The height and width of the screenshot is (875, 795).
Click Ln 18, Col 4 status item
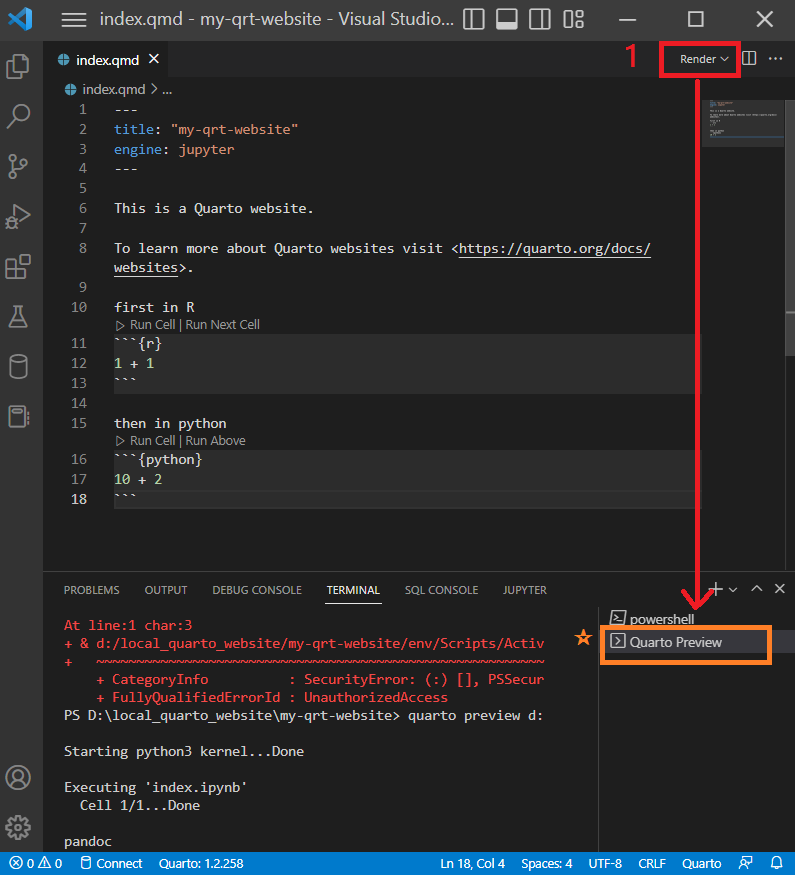pyautogui.click(x=473, y=863)
